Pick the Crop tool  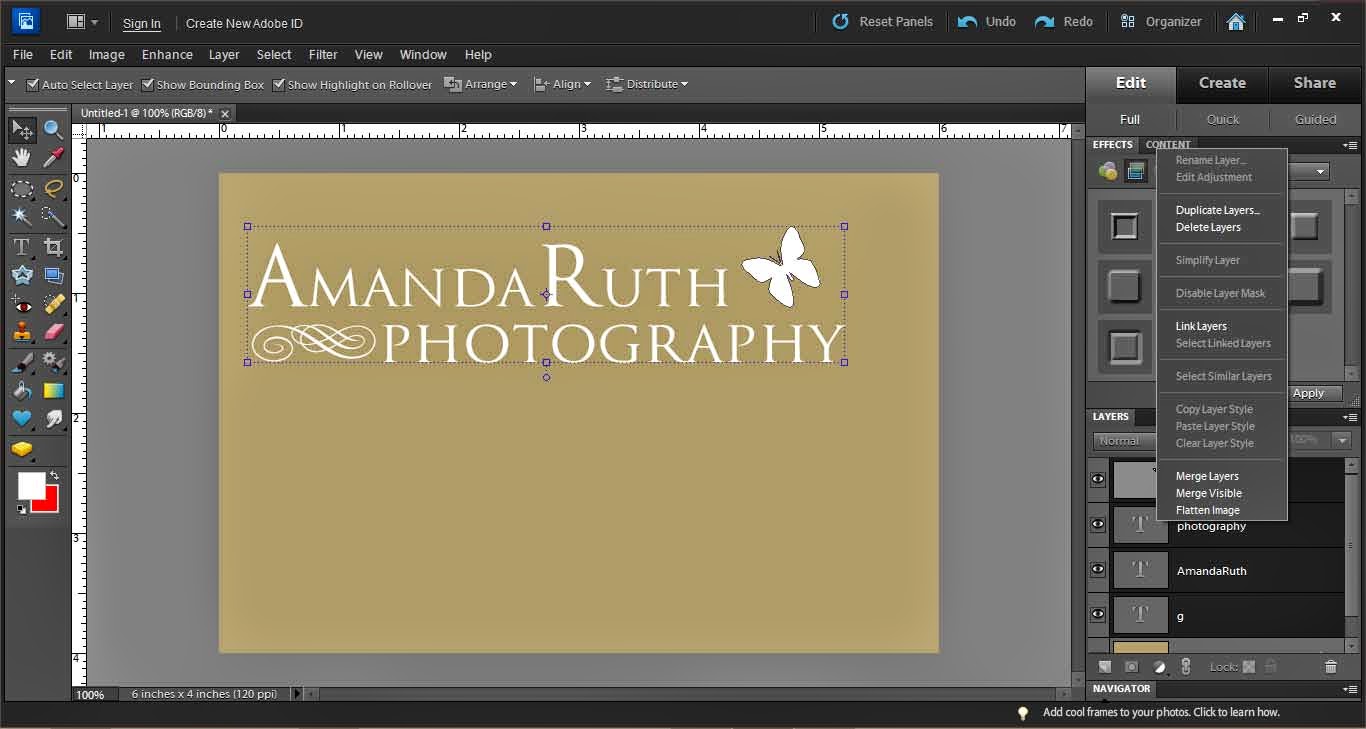[x=53, y=247]
